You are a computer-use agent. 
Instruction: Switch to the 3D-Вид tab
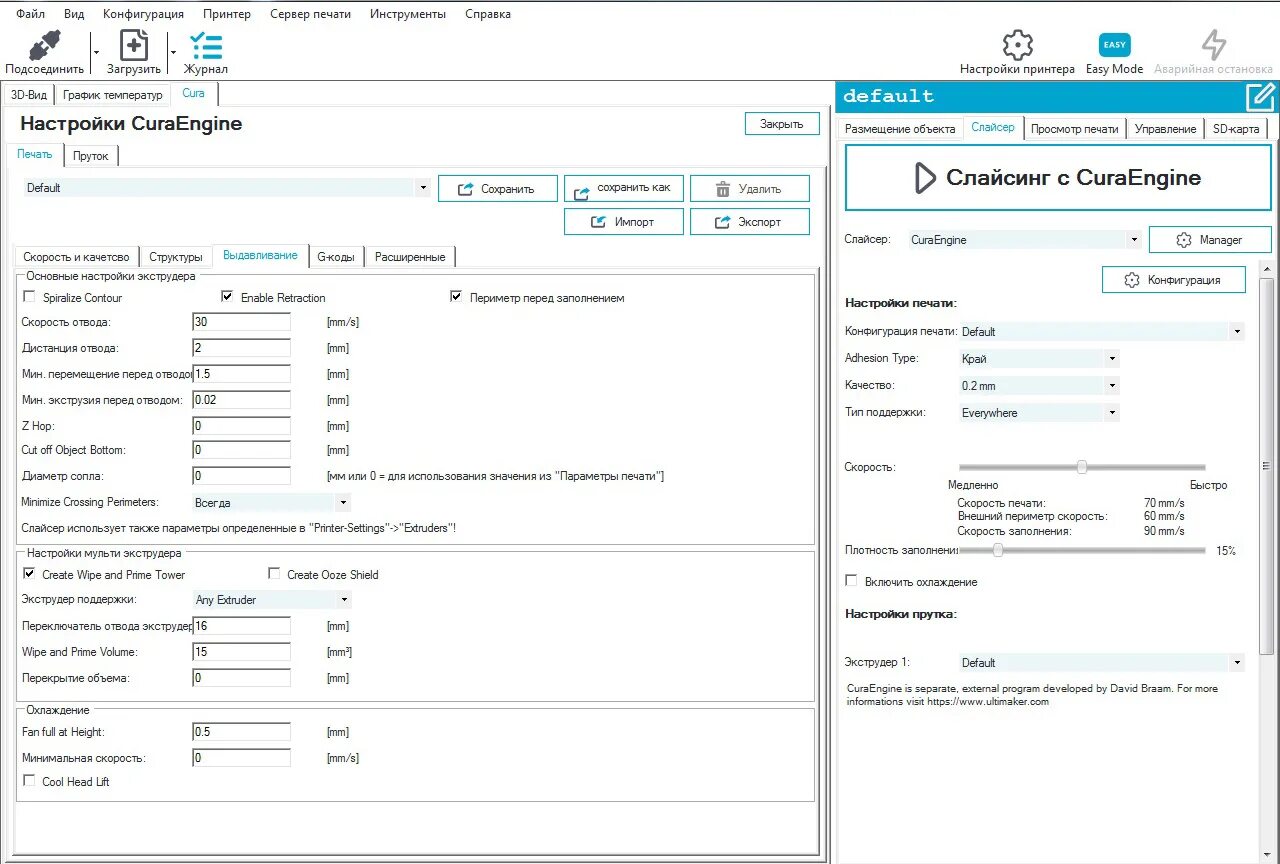(x=28, y=94)
